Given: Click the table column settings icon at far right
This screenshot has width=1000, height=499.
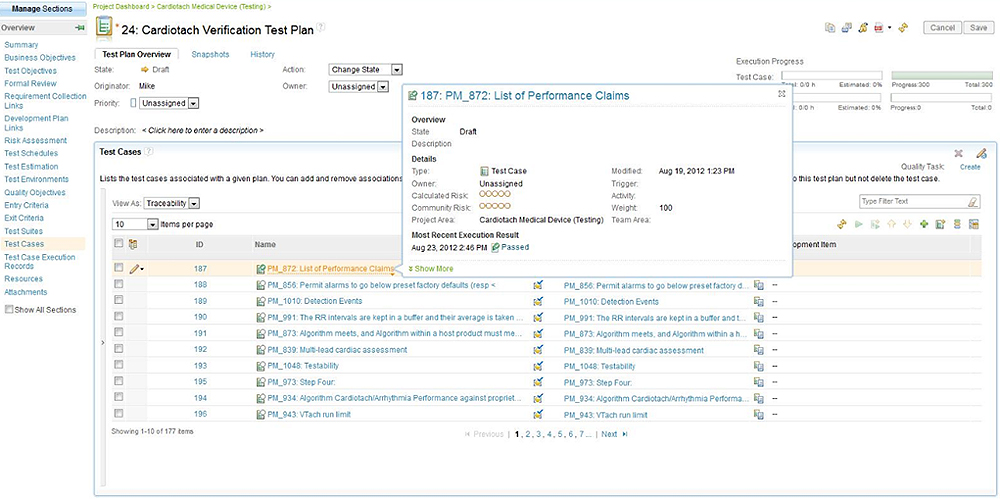Looking at the screenshot, I should point(973,224).
